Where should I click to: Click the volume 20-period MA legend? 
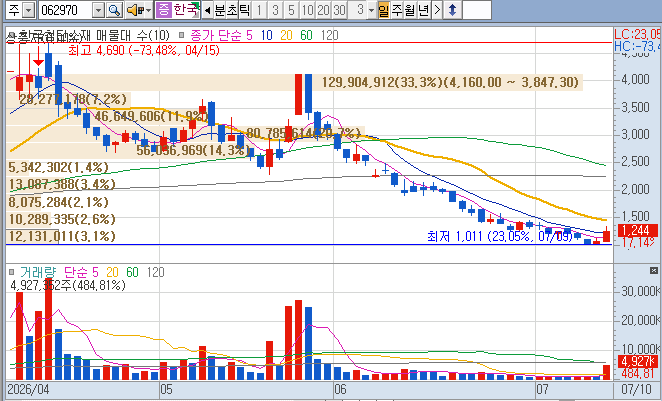coord(112,272)
